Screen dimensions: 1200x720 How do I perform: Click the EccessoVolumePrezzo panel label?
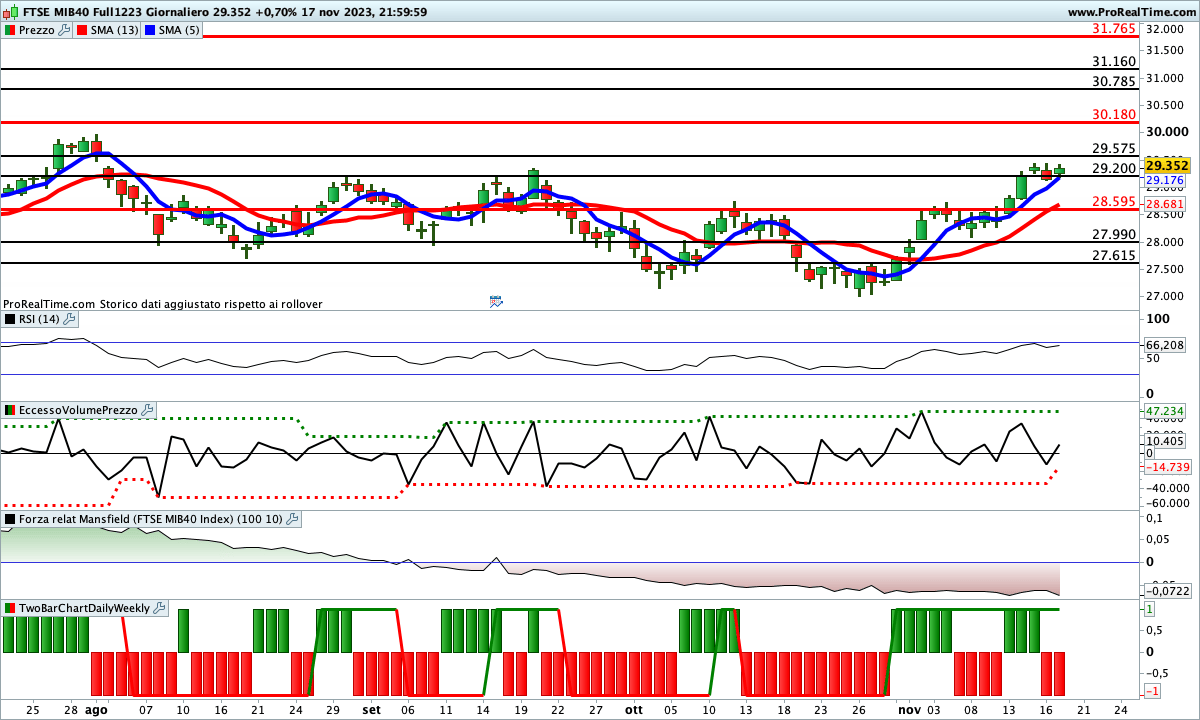coord(76,410)
